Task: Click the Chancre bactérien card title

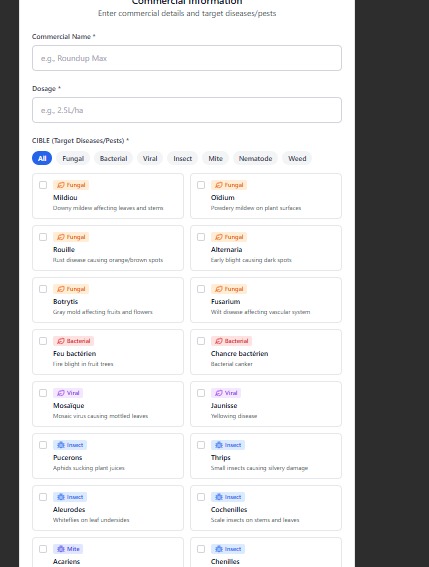Action: (239, 354)
